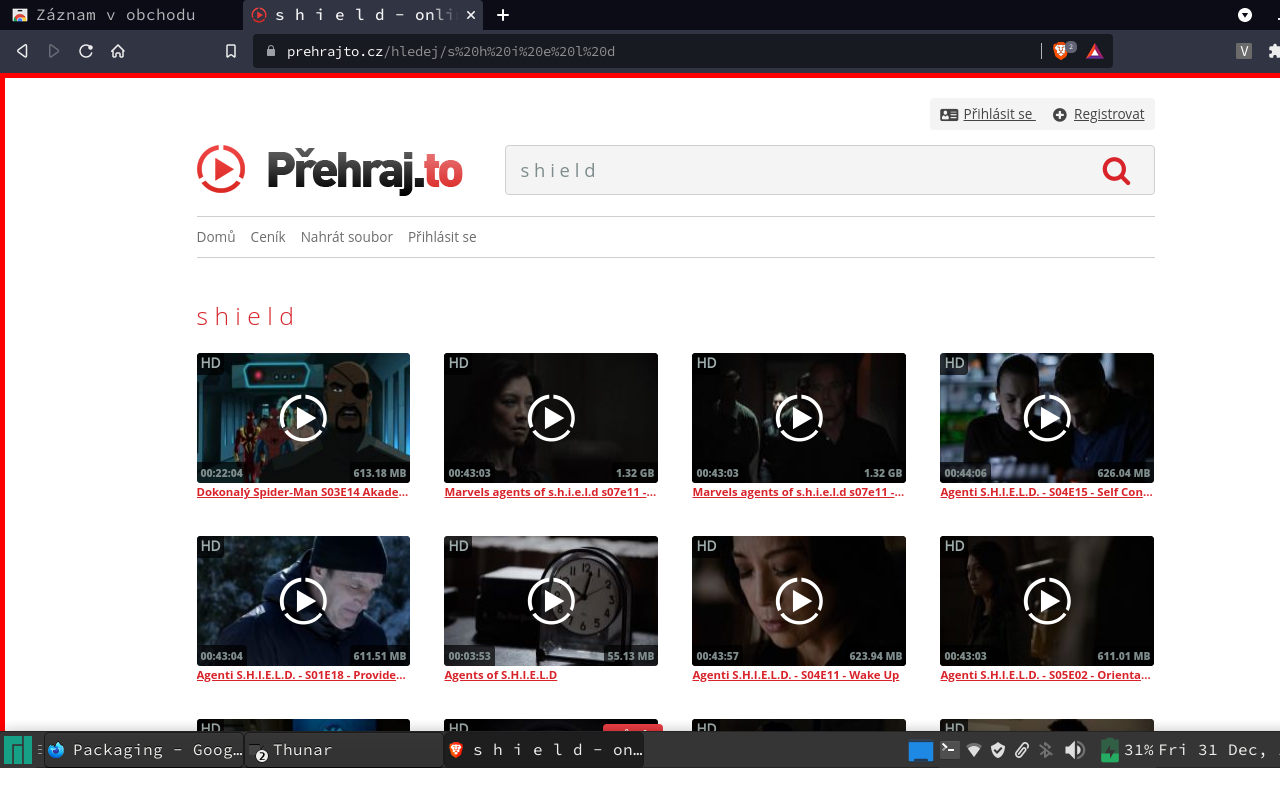This screenshot has width=1280, height=800.
Task: Open 'Přihlásit se' in the navigation menu
Action: point(442,237)
